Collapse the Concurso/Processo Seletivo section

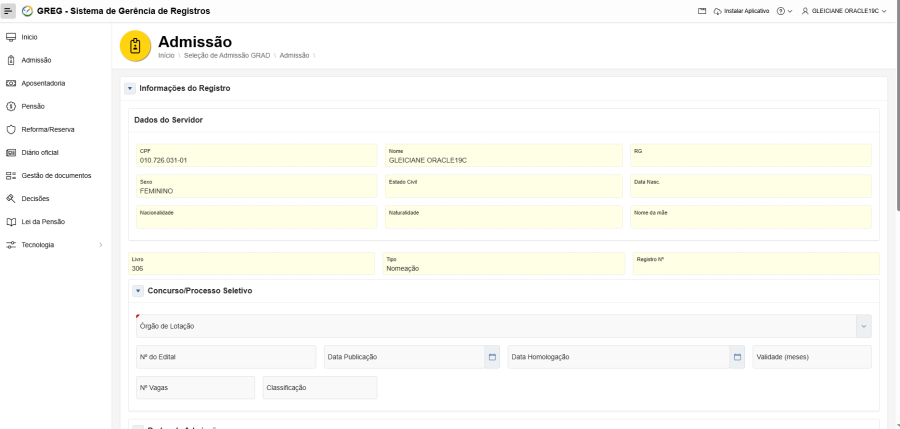point(138,290)
